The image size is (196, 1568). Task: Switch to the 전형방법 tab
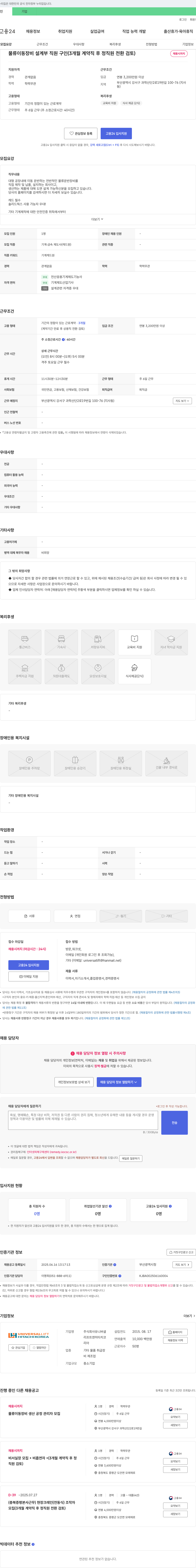151,44
